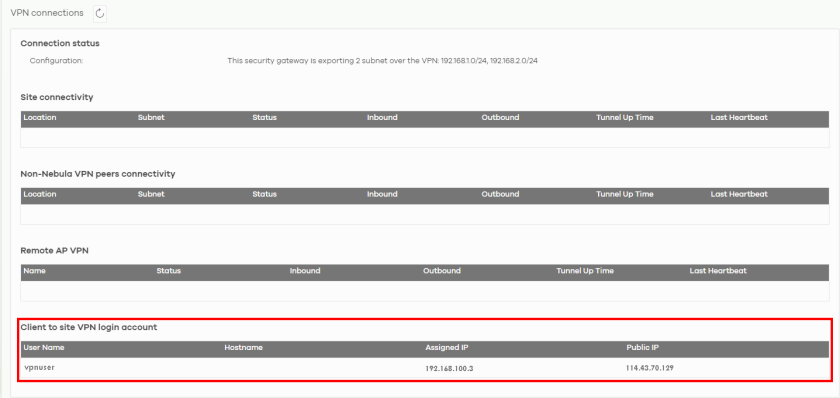Image resolution: width=840 pixels, height=398 pixels.
Task: Click Outbound header in Non-Nebula VPN peers table
Action: pyautogui.click(x=500, y=194)
